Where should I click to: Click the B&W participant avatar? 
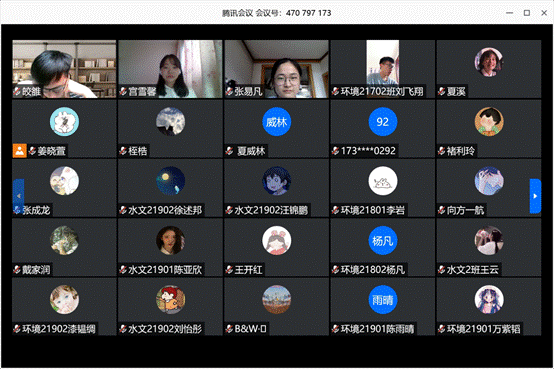(x=277, y=300)
